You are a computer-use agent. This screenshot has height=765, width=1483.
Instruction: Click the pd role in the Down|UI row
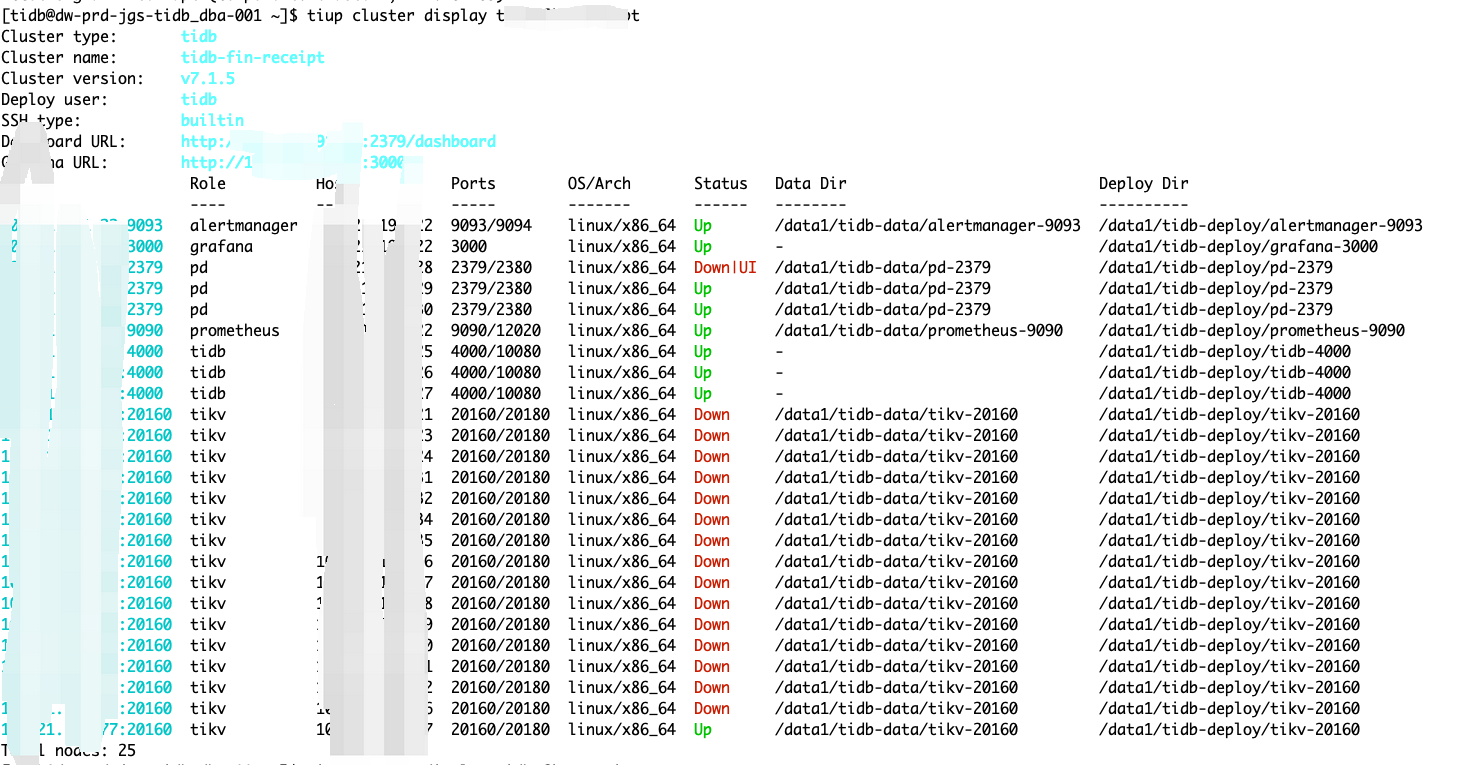[x=199, y=268]
